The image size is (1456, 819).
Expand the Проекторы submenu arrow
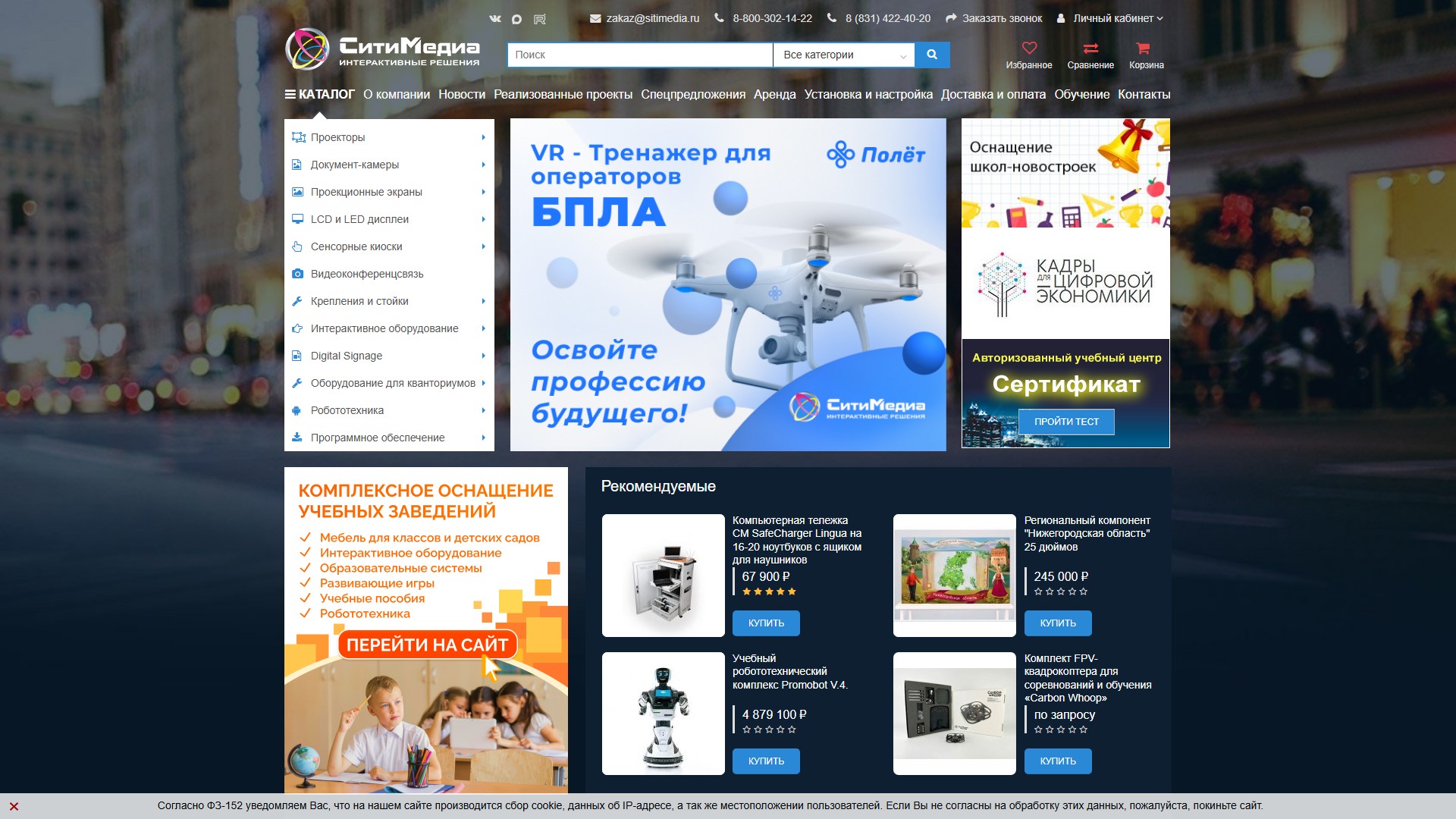(x=483, y=137)
